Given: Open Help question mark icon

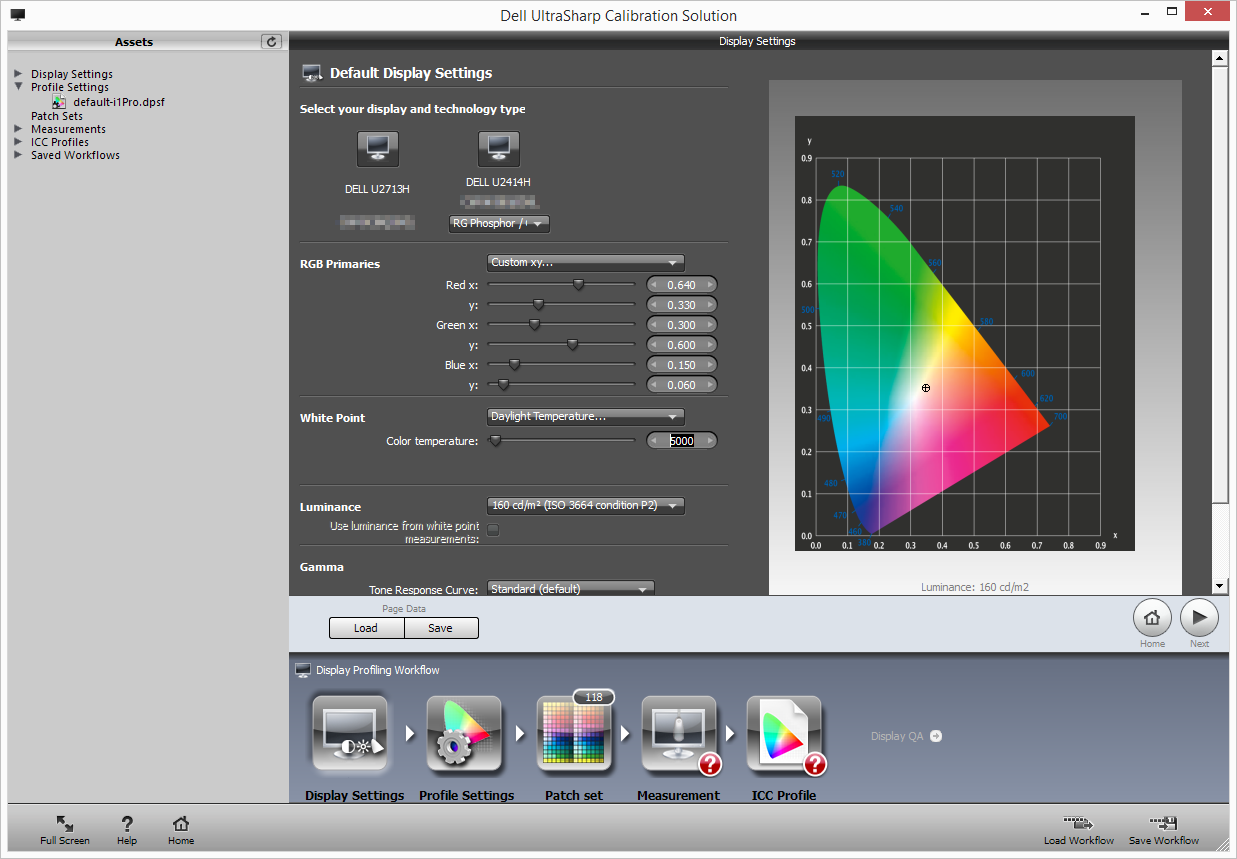Looking at the screenshot, I should 127,823.
